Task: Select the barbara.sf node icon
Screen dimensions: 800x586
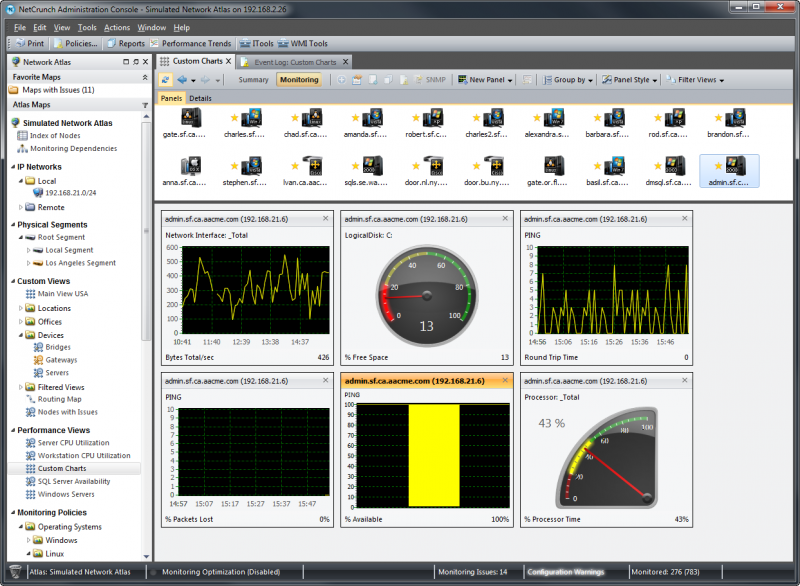Action: click(x=613, y=118)
